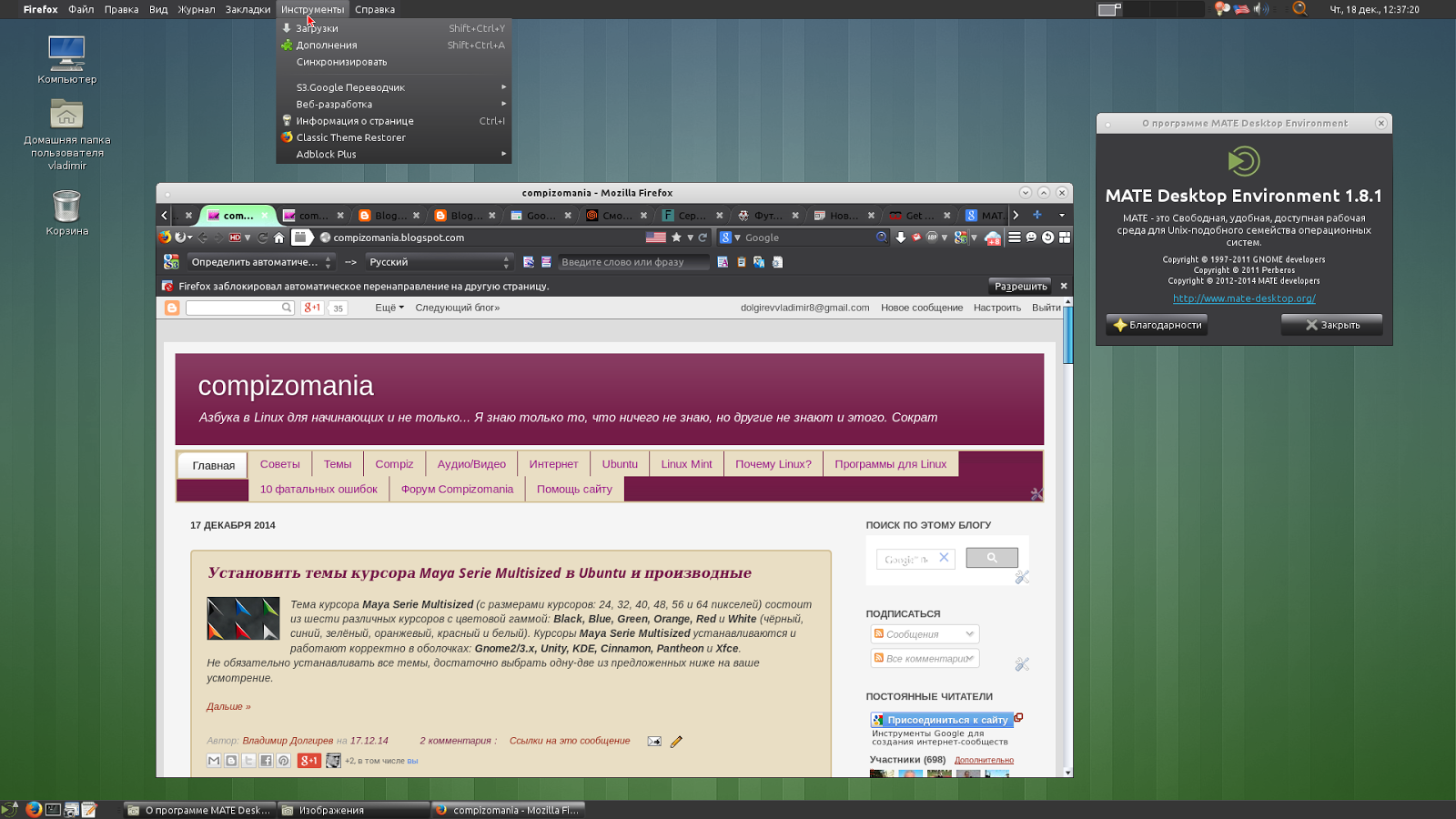Expand S3.Google Переводчик submenu
This screenshot has width=1456, height=819.
[x=393, y=87]
